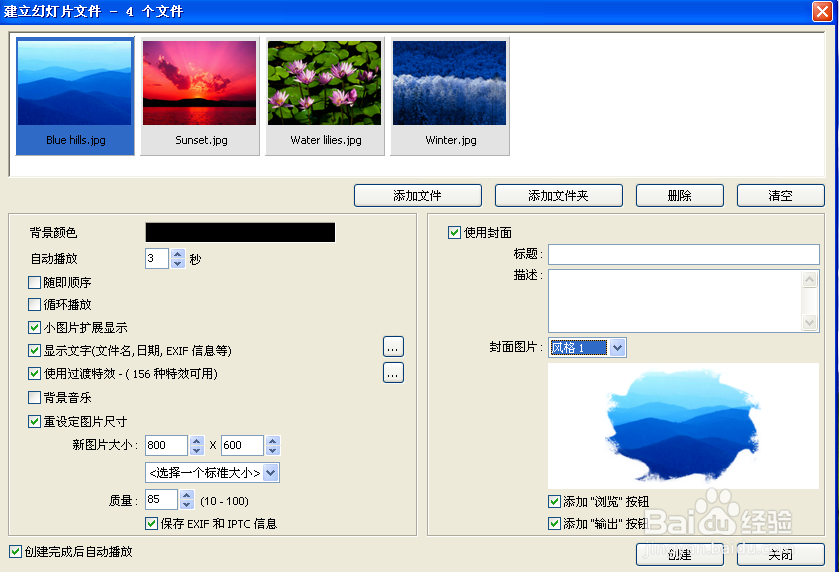The image size is (839, 572).
Task: Close the 建立幻灯片文件 dialog window
Action: pyautogui.click(x=822, y=11)
